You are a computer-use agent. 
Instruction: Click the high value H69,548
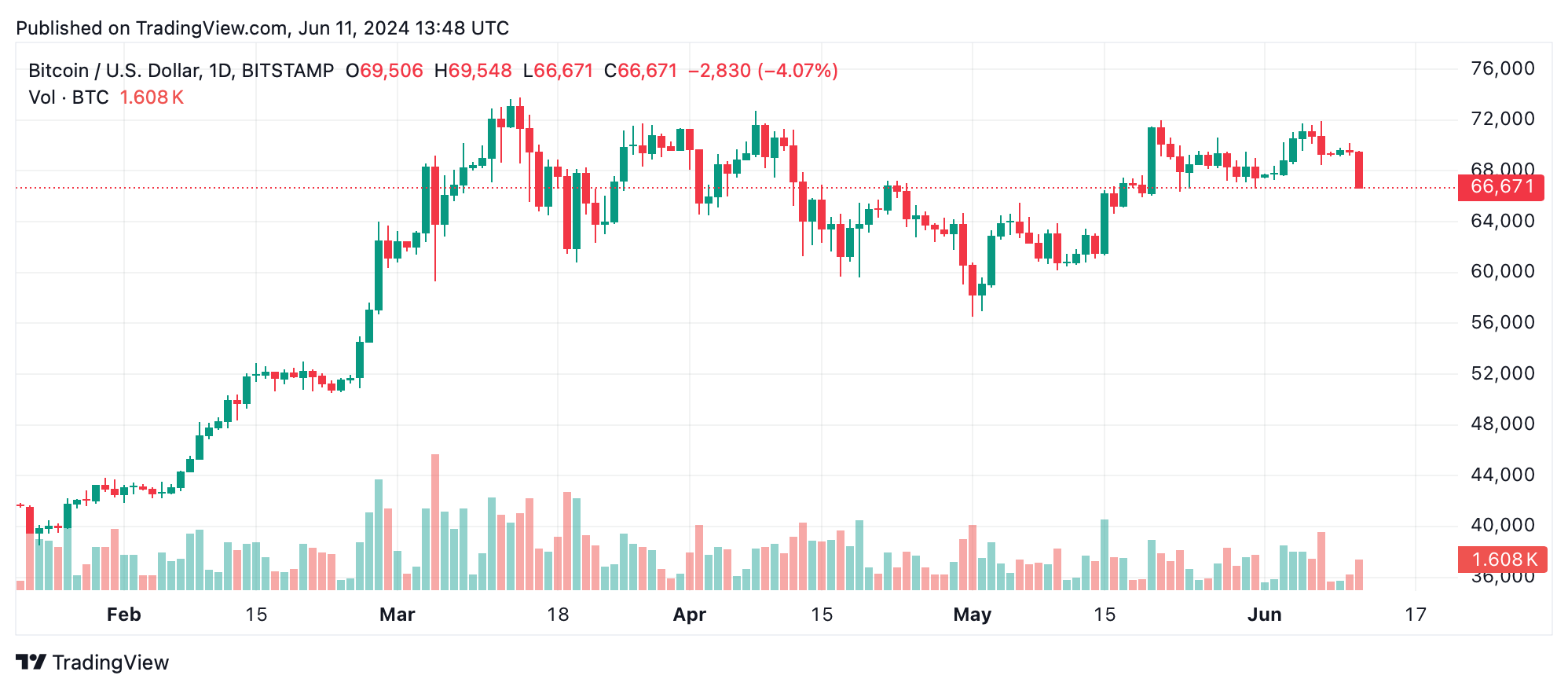473,71
